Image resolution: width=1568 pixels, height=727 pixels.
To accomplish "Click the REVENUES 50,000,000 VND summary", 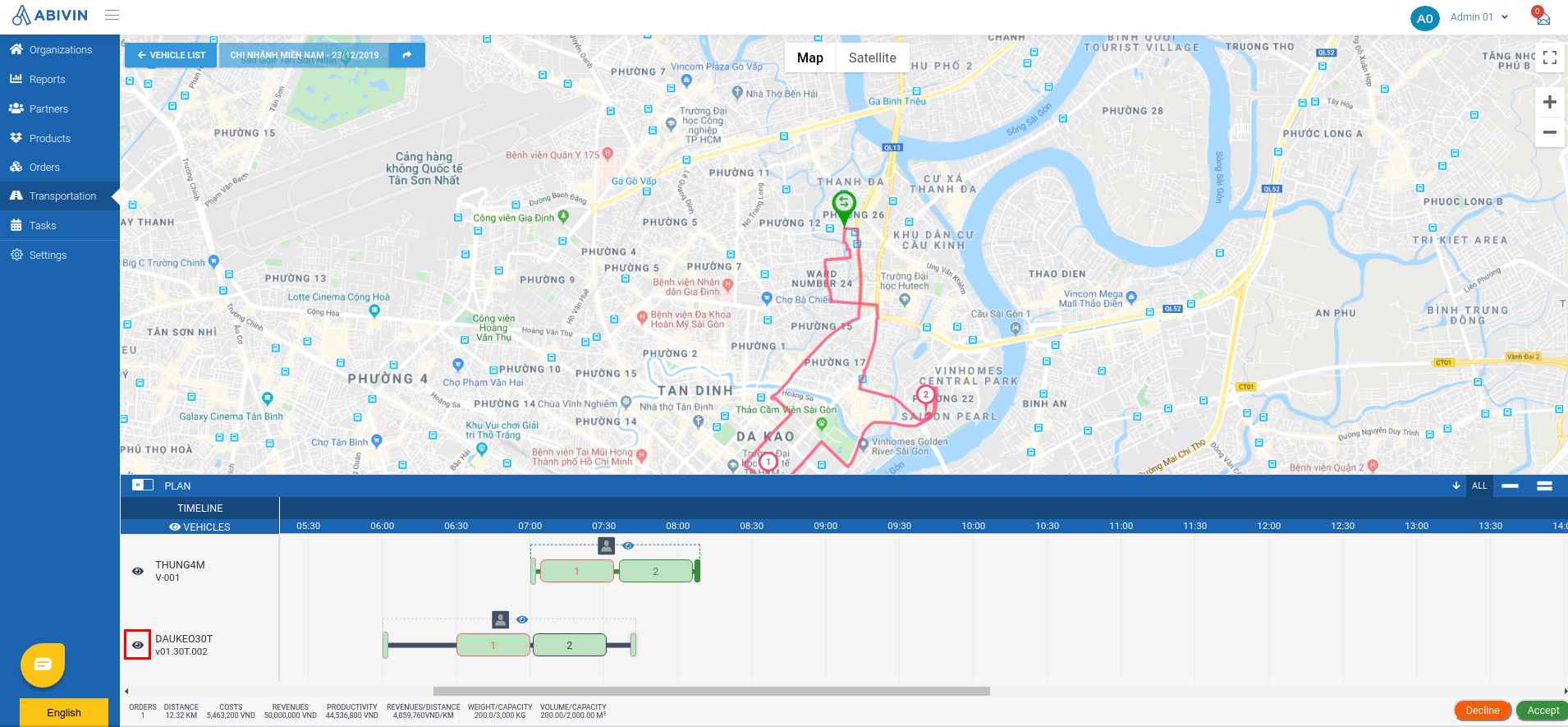I will pos(291,711).
